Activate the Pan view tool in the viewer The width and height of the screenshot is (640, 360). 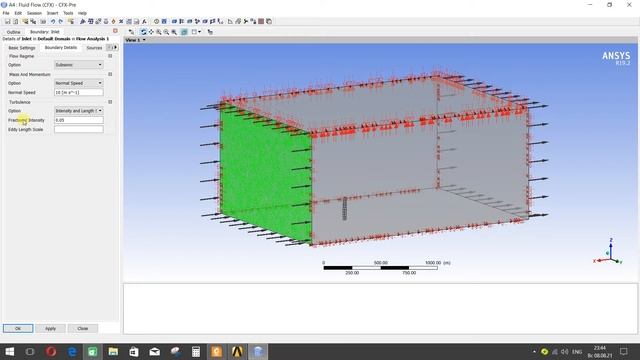tap(151, 32)
